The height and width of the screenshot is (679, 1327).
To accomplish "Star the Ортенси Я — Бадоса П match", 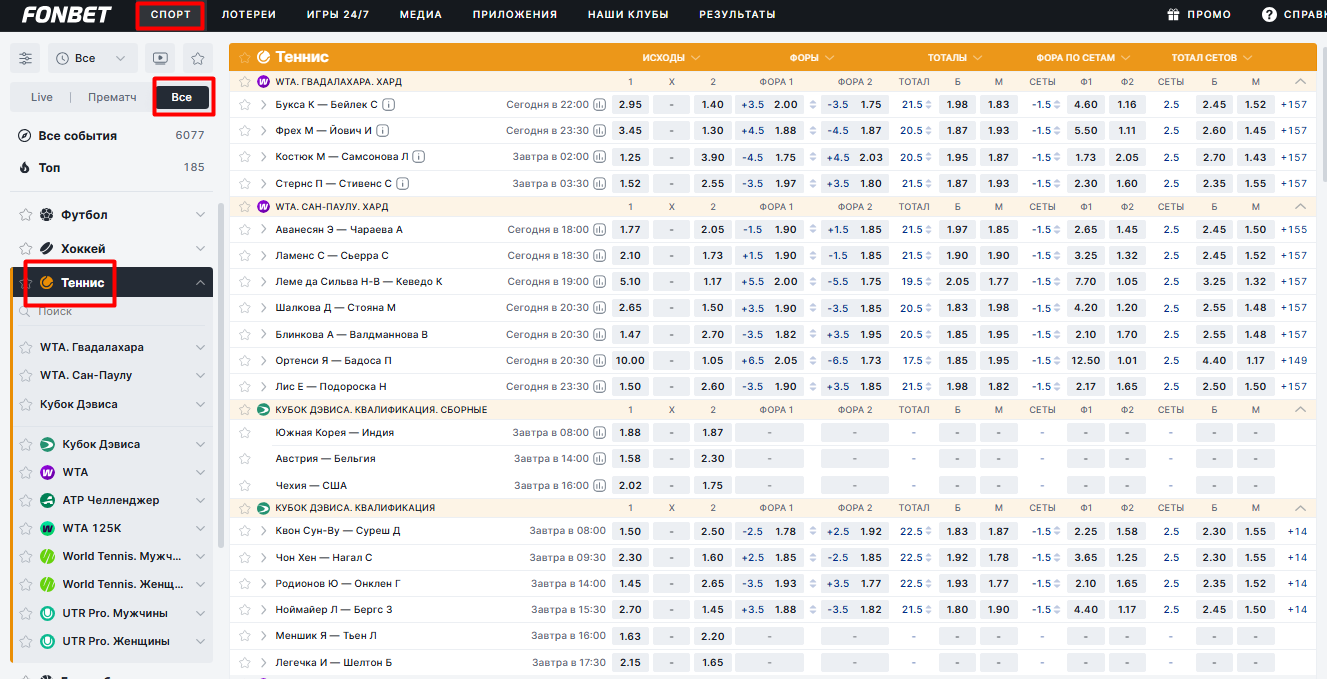I will pyautogui.click(x=244, y=360).
